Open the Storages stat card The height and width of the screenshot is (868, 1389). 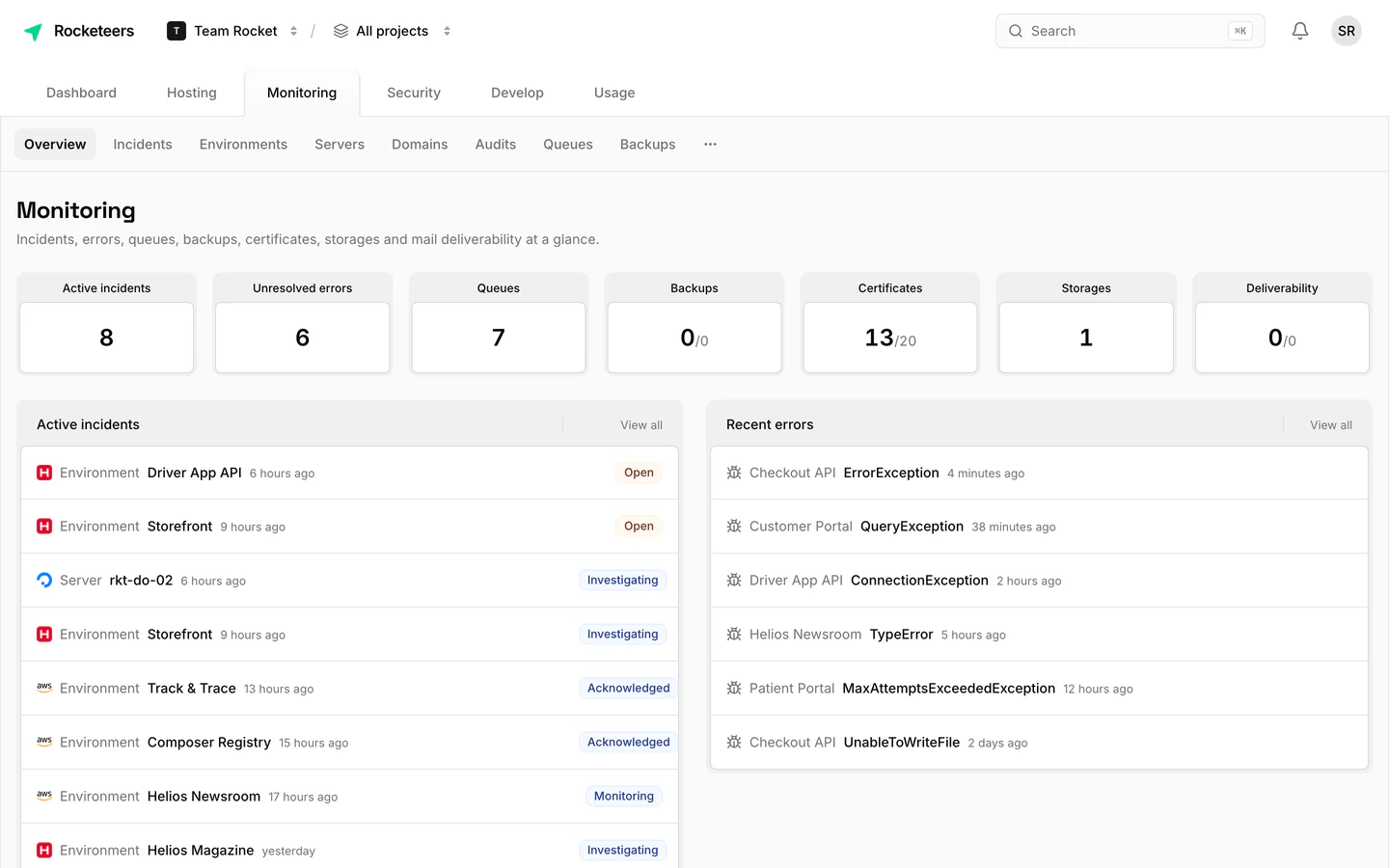[1086, 323]
